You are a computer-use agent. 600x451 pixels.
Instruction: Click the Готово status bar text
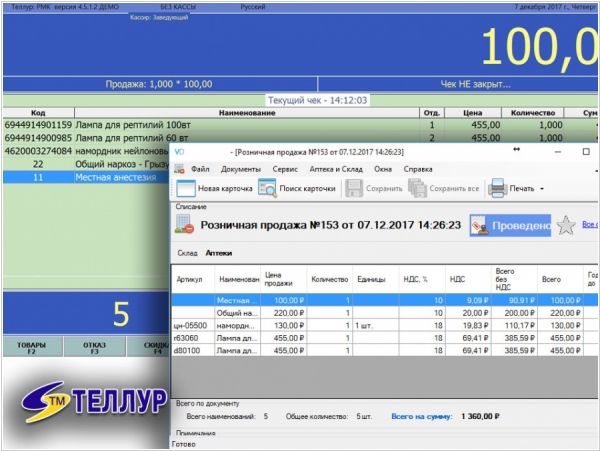[184, 444]
